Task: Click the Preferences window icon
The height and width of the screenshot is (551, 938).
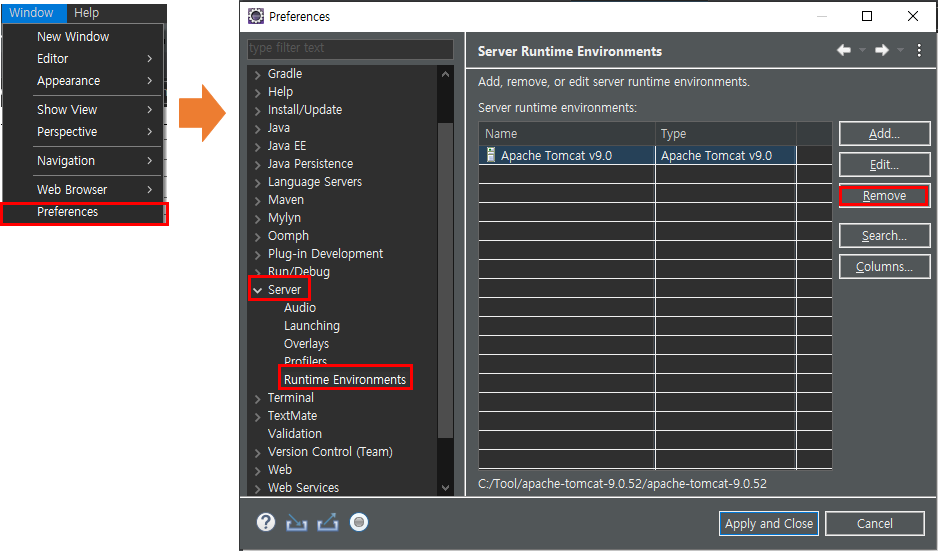Action: coord(256,16)
